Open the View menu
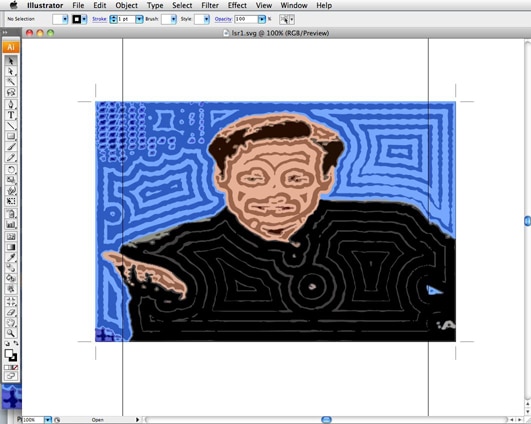Viewport: 531px width, 424px height. click(264, 5)
